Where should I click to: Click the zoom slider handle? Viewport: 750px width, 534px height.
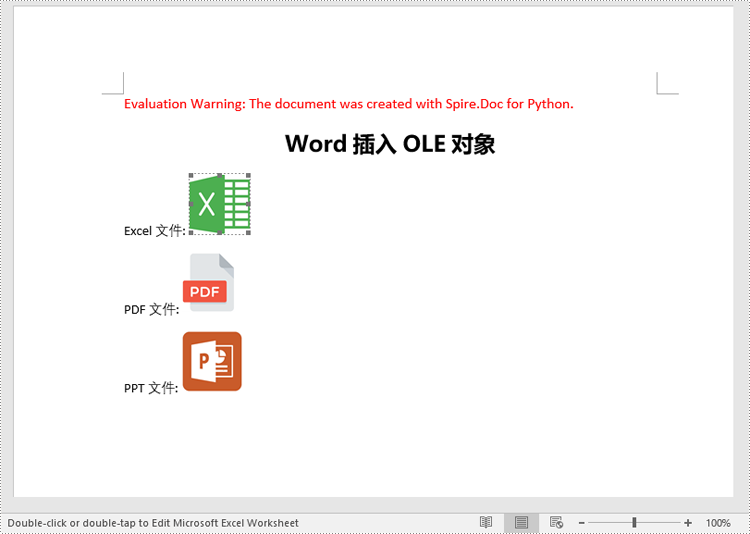point(634,523)
